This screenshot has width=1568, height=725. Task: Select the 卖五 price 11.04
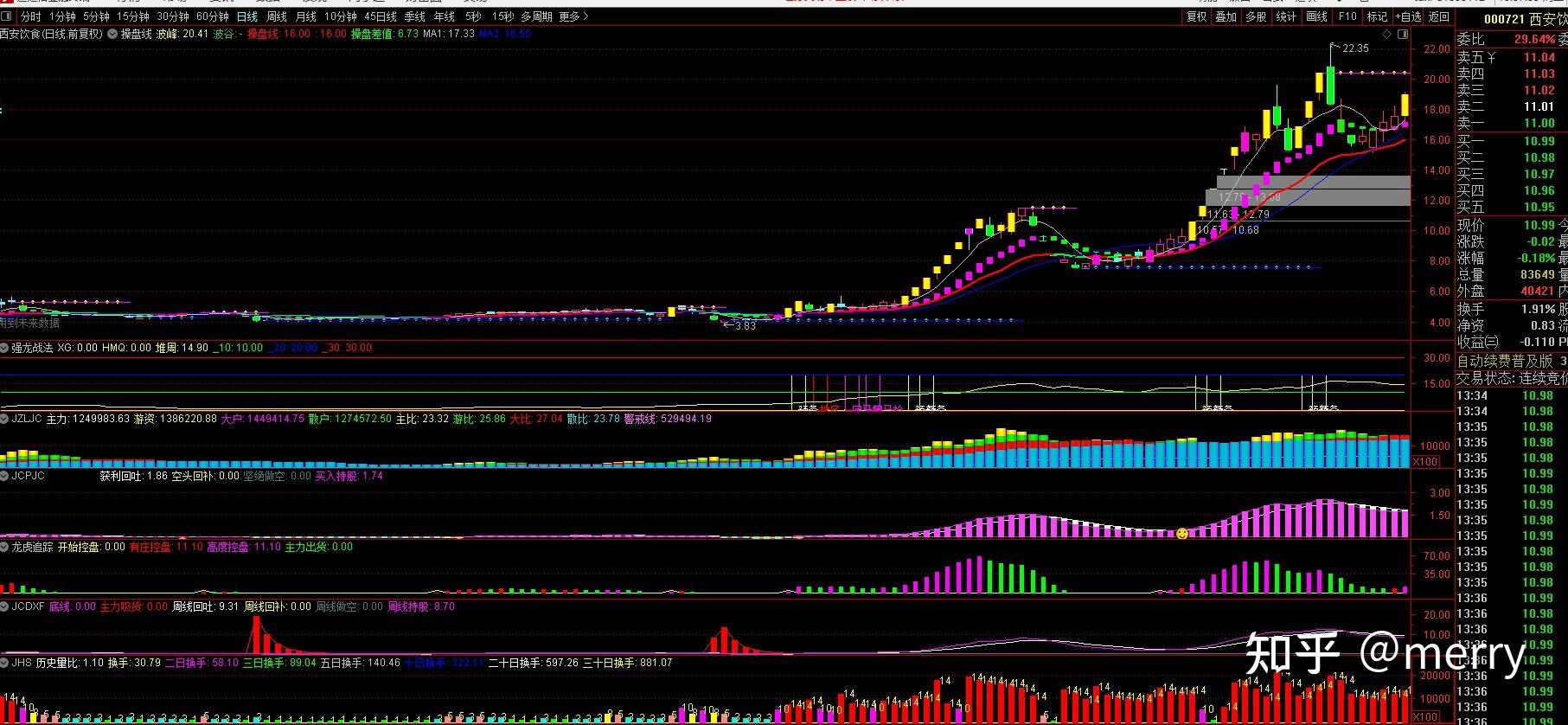(1539, 57)
